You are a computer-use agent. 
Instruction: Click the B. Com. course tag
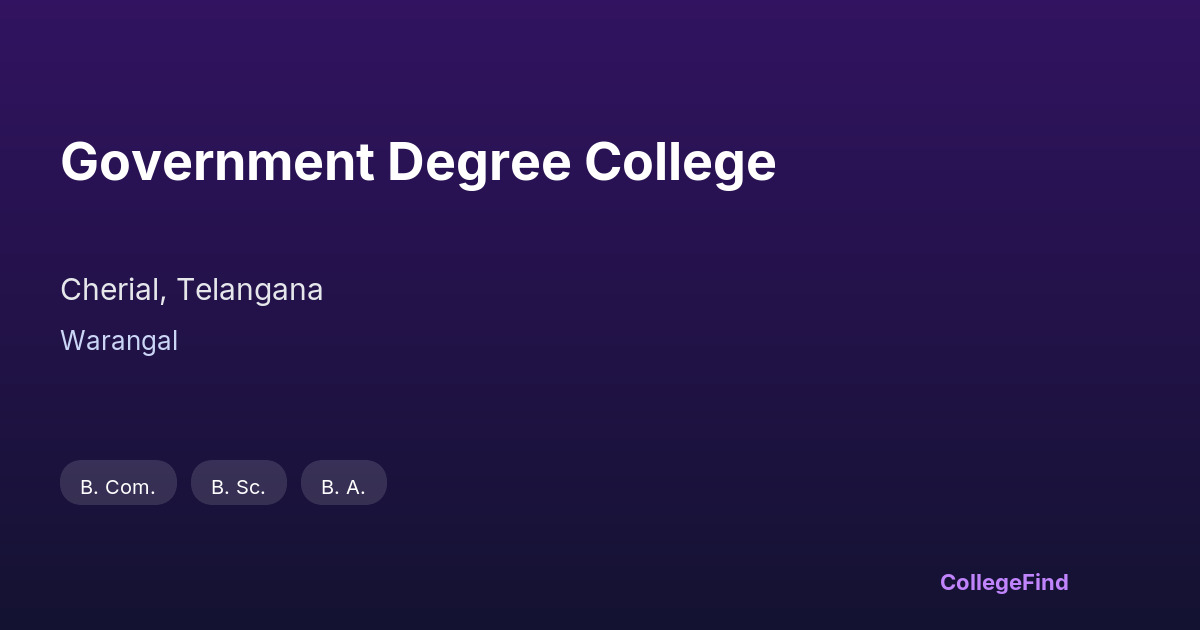118,485
